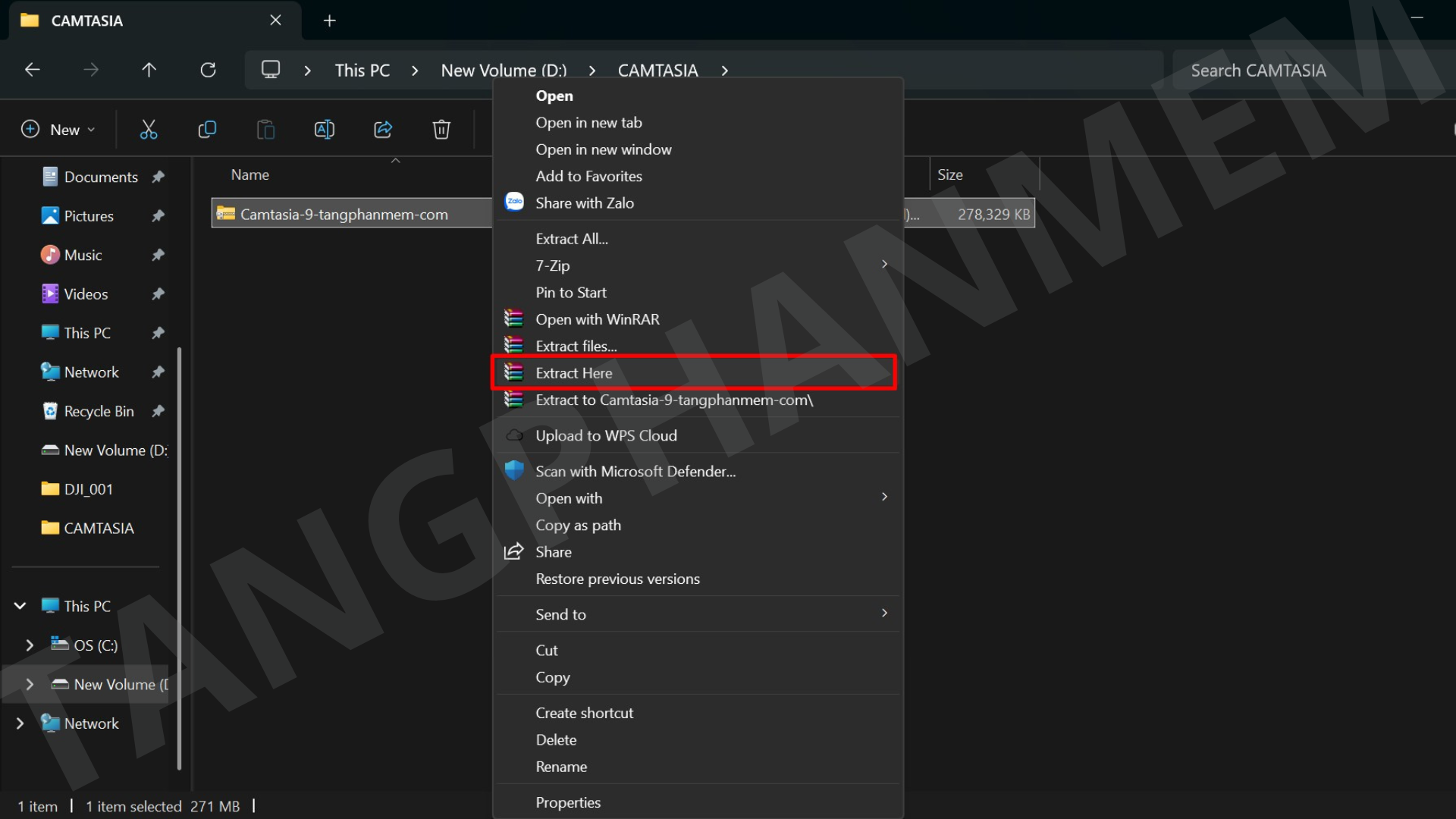This screenshot has height=819, width=1456.
Task: Go back with the back arrow
Action: 32,70
